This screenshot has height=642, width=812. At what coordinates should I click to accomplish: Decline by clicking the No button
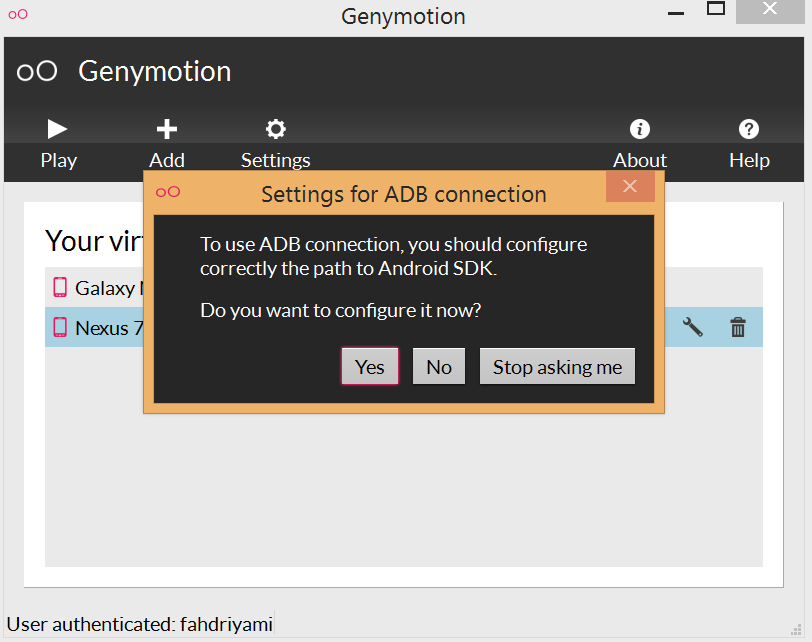(439, 367)
